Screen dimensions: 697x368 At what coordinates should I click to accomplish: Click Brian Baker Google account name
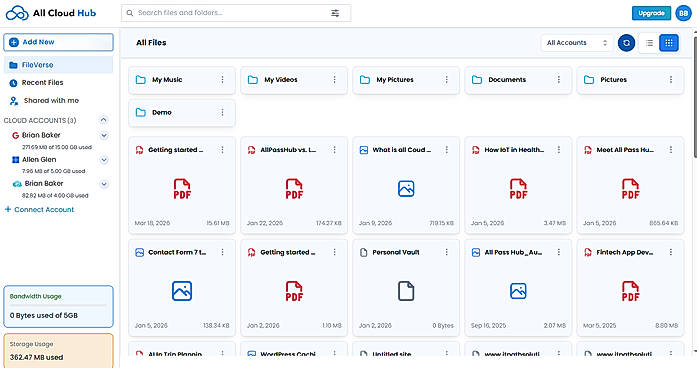[41, 135]
